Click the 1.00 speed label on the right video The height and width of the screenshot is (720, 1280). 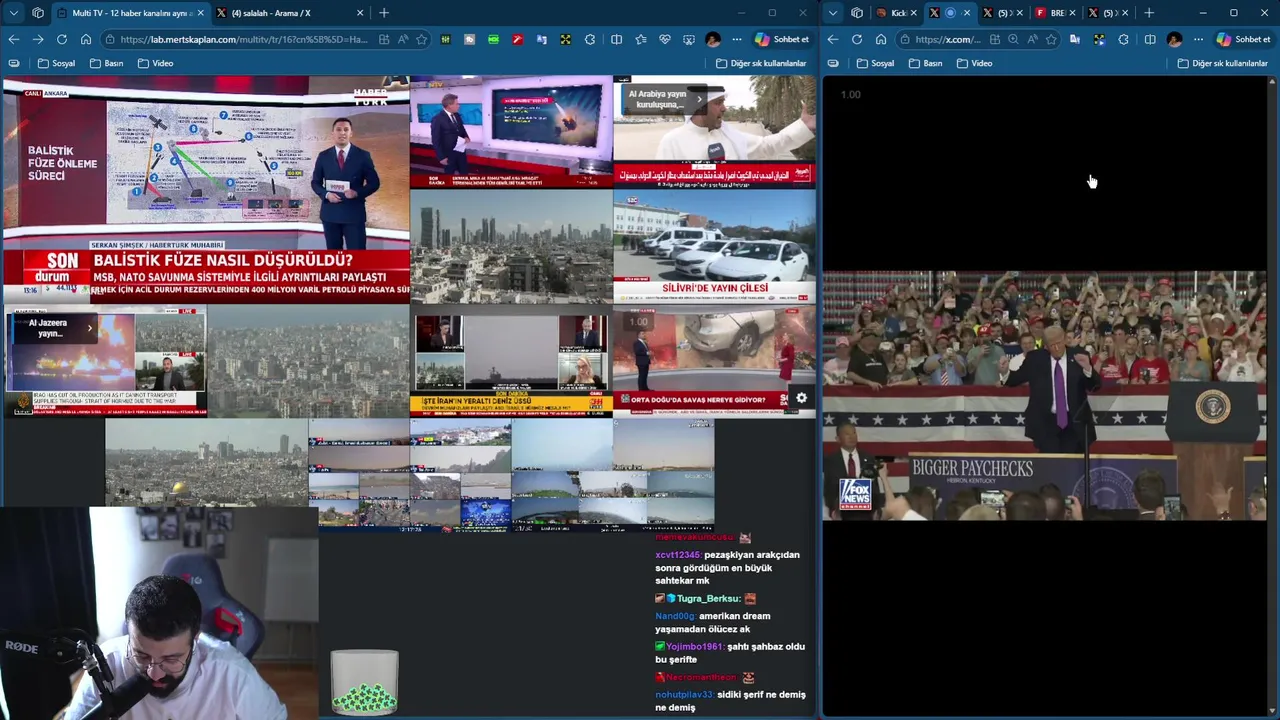click(x=850, y=94)
